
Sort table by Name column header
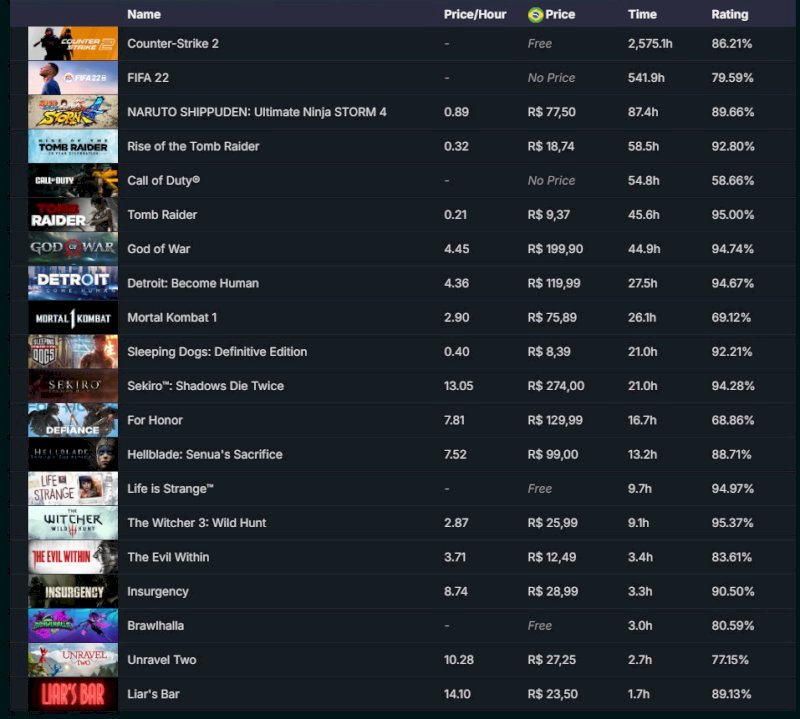tap(144, 14)
